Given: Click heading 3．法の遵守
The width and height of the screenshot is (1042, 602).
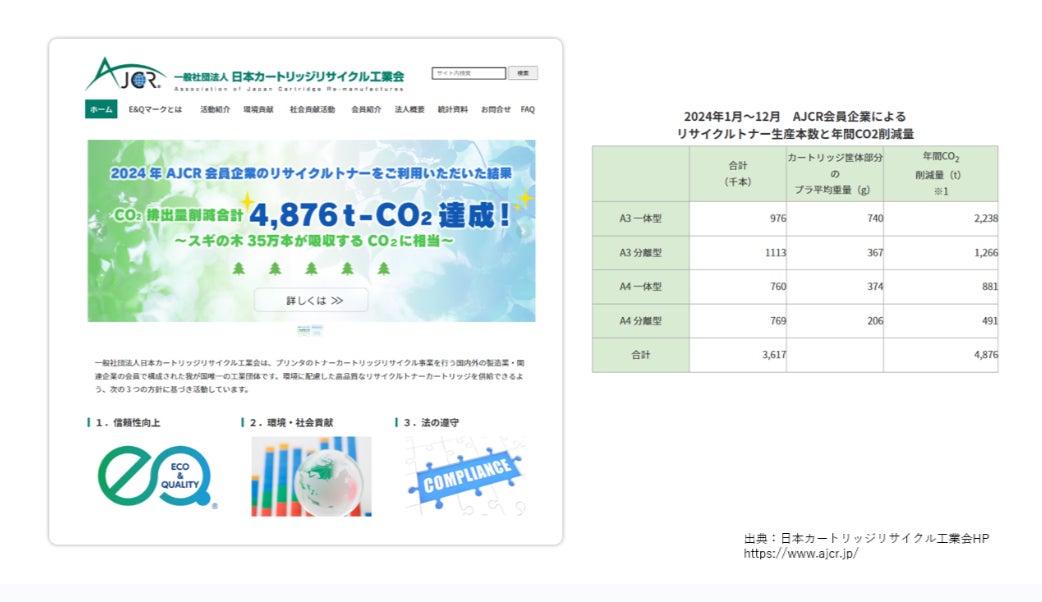Looking at the screenshot, I should [431, 423].
